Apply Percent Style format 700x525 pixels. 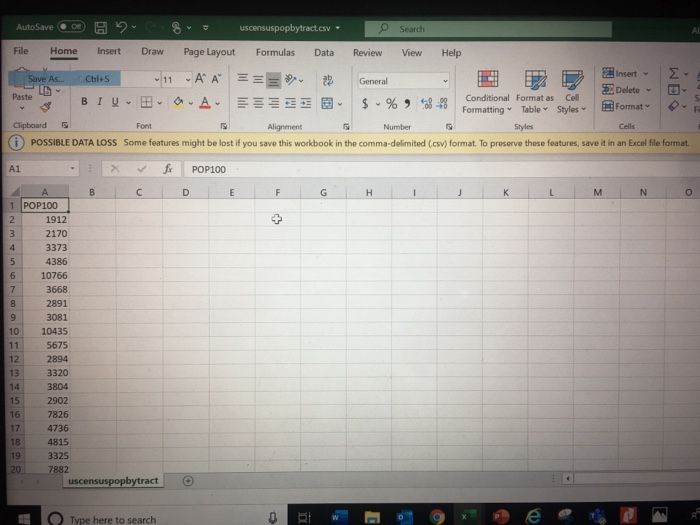click(x=392, y=104)
